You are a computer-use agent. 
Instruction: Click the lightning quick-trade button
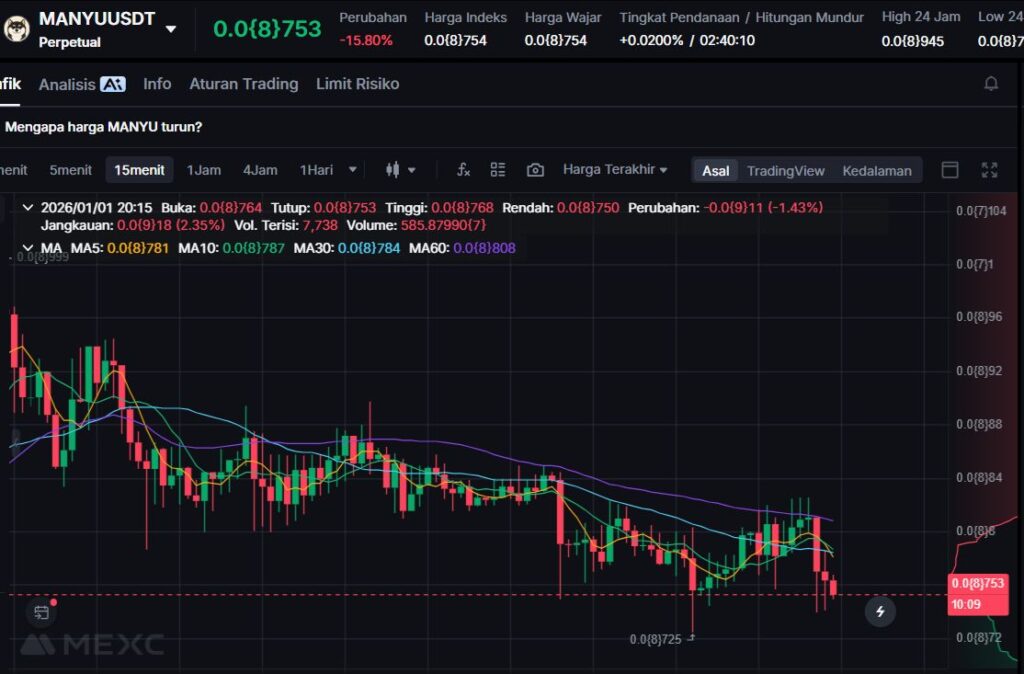pos(880,611)
